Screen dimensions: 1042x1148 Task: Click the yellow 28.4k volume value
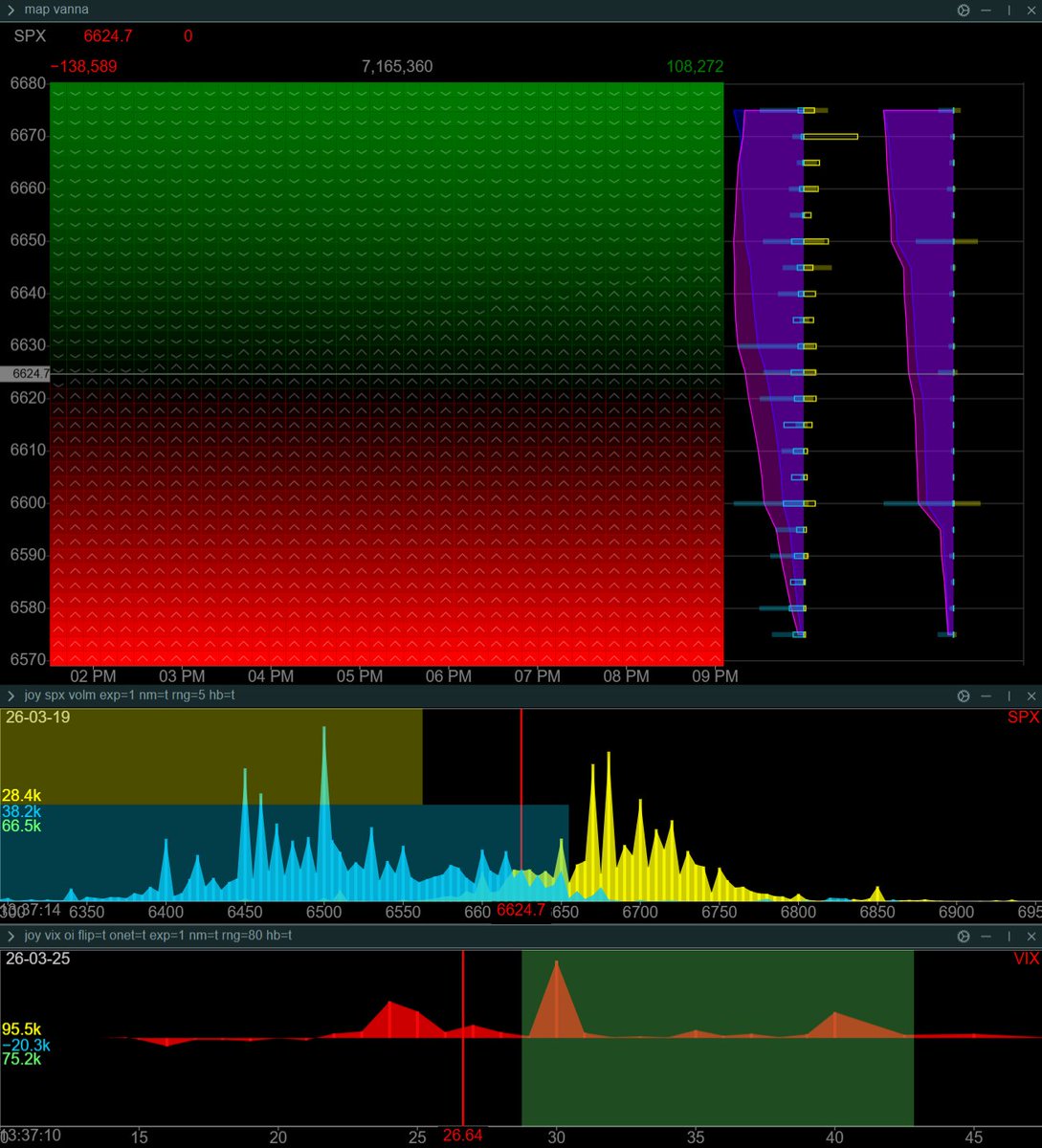click(x=21, y=796)
